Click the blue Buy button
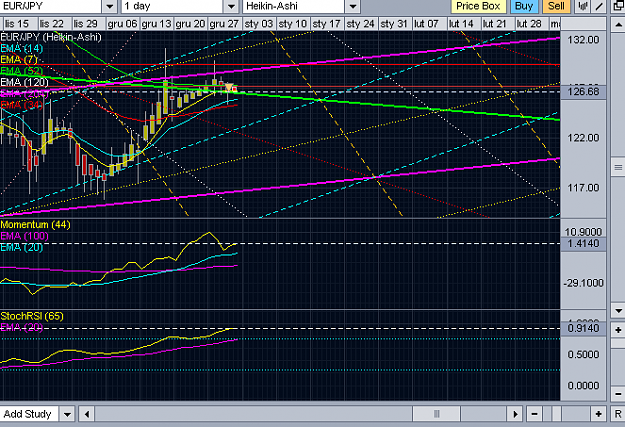The width and height of the screenshot is (625, 427). pyautogui.click(x=524, y=6)
